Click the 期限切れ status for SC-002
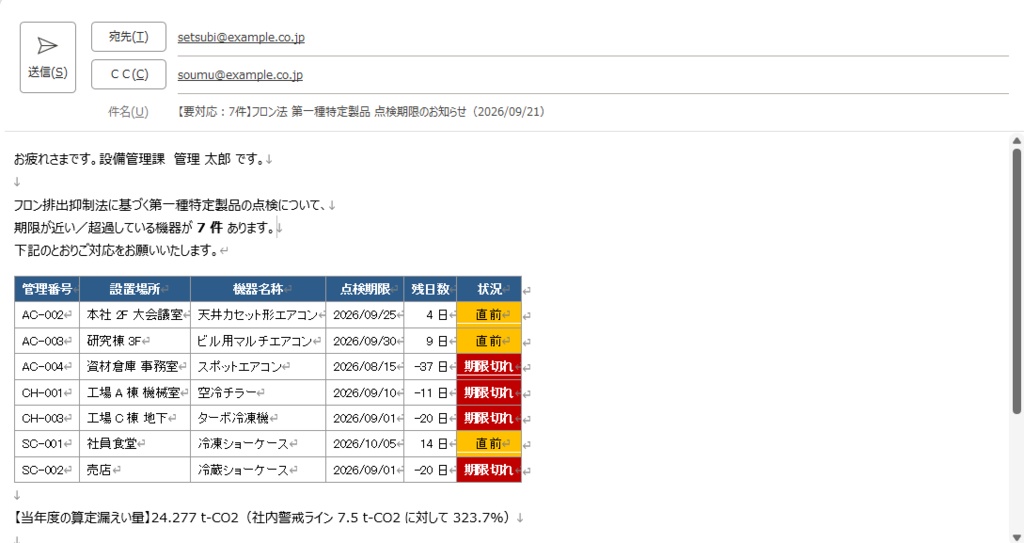 pos(489,470)
